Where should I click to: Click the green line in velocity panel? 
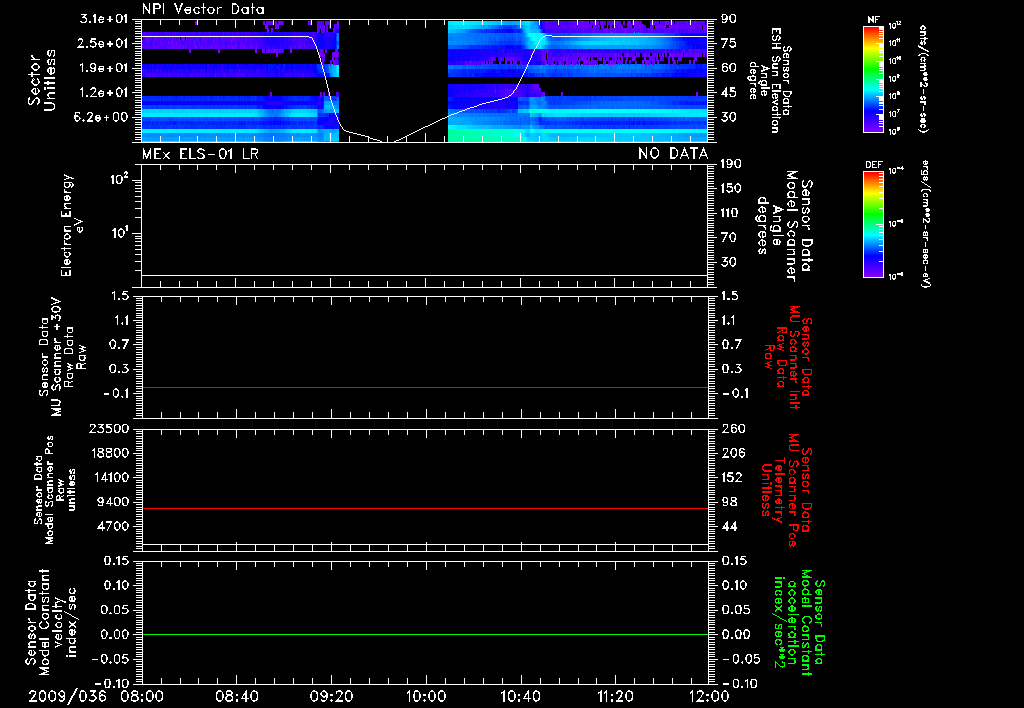tap(424, 634)
